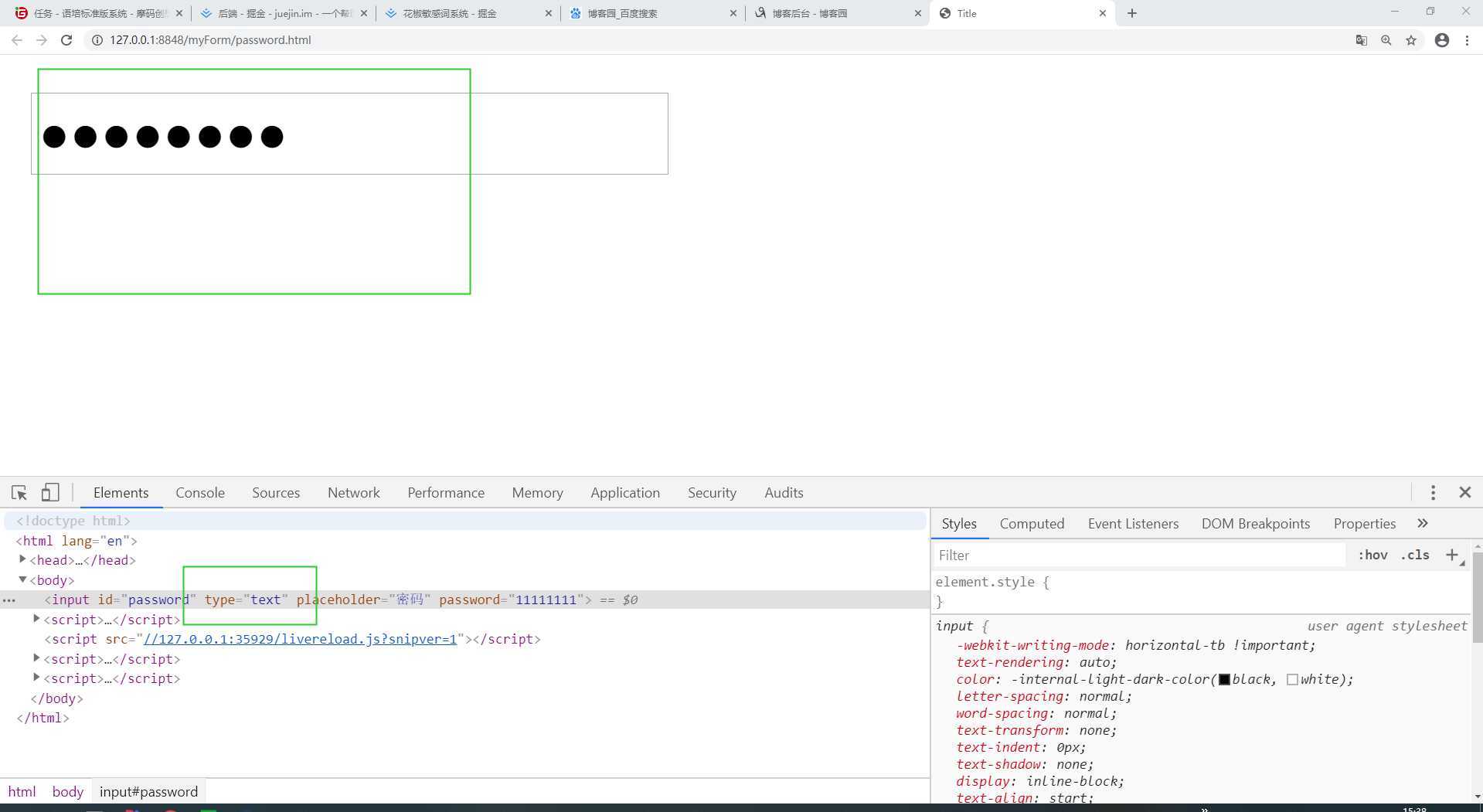1483x812 pixels.
Task: Close the 花椒敏感词系统 tab
Action: 549,13
